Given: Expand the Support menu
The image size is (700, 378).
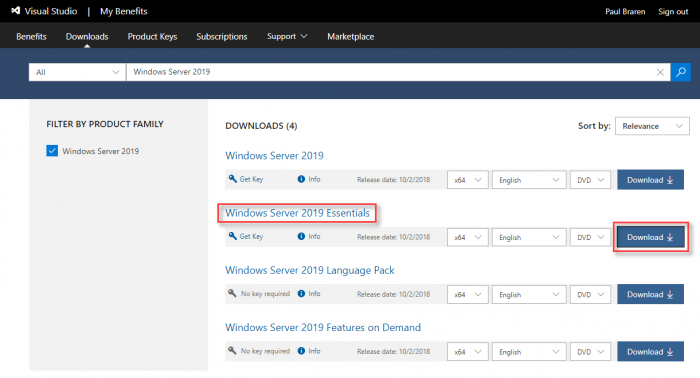Looking at the screenshot, I should 287,36.
